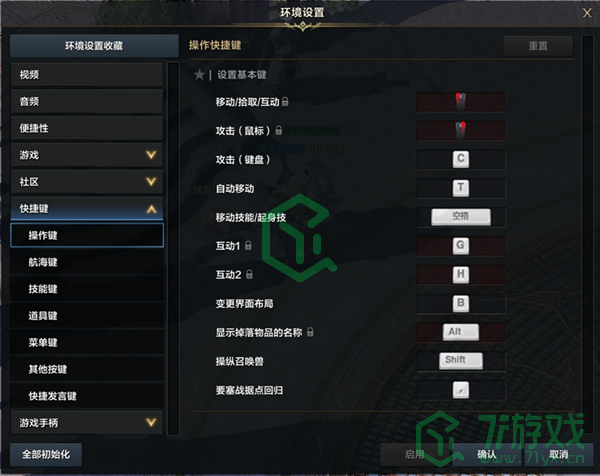600x476 pixels.
Task: Click the mouse icon for 攻击（鼠标）
Action: (x=461, y=130)
